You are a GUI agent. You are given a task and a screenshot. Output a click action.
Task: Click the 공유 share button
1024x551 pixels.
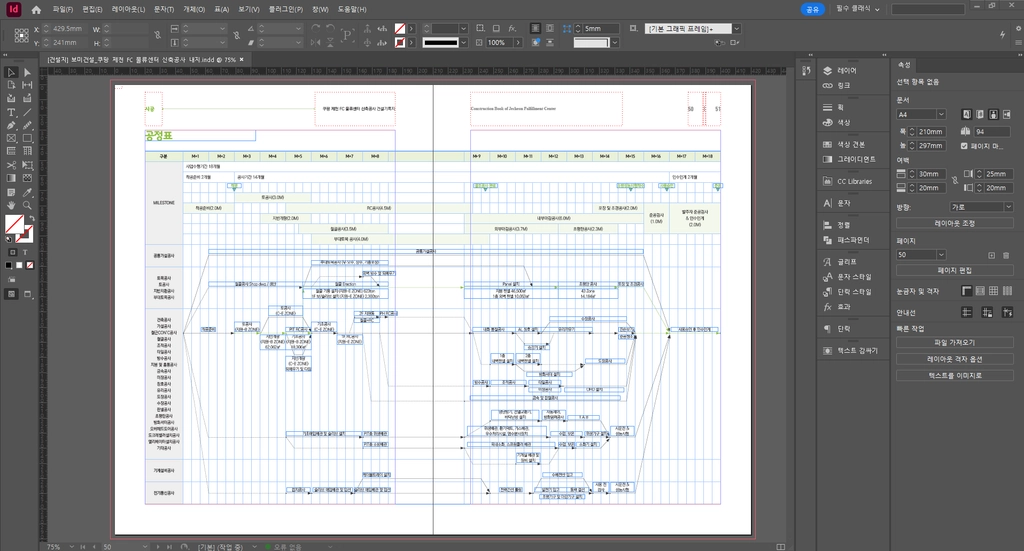pos(812,9)
